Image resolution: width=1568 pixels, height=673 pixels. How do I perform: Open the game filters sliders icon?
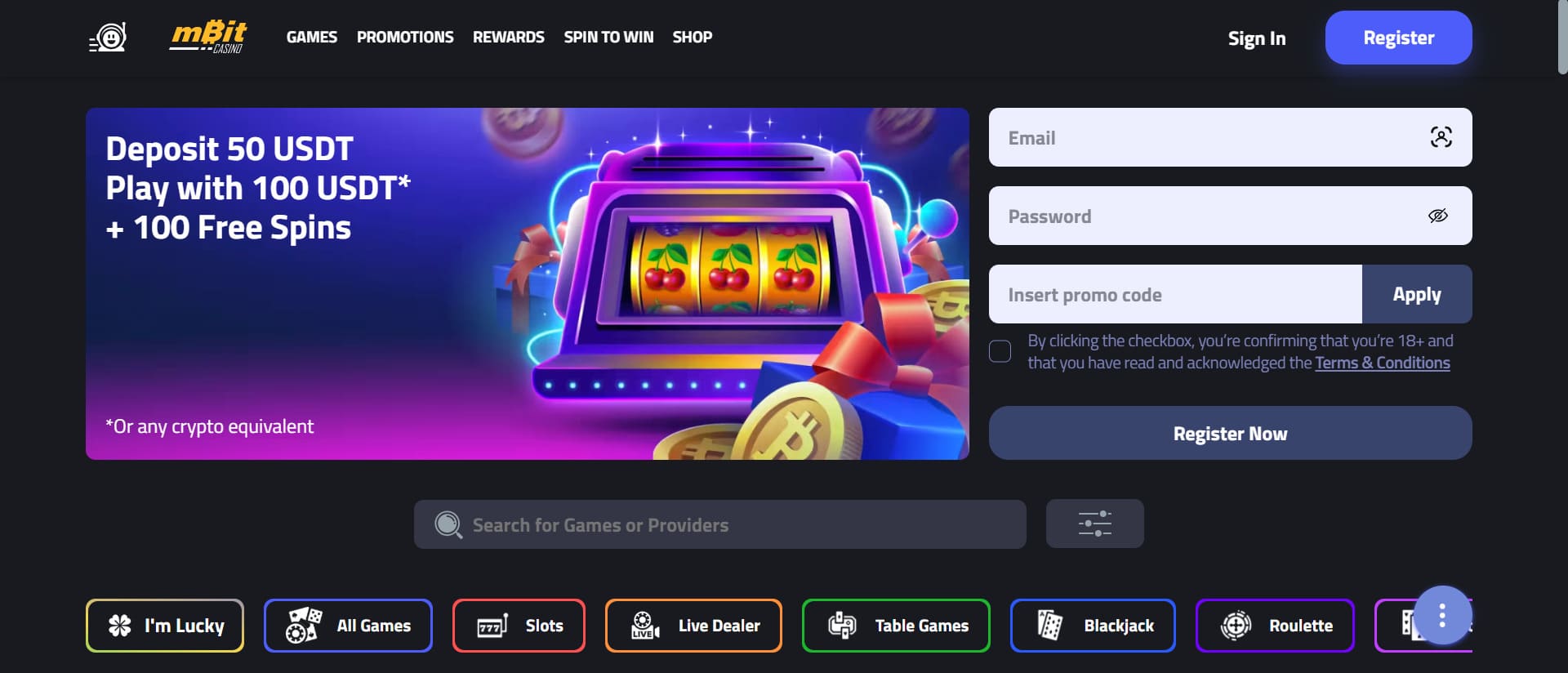pyautogui.click(x=1094, y=524)
